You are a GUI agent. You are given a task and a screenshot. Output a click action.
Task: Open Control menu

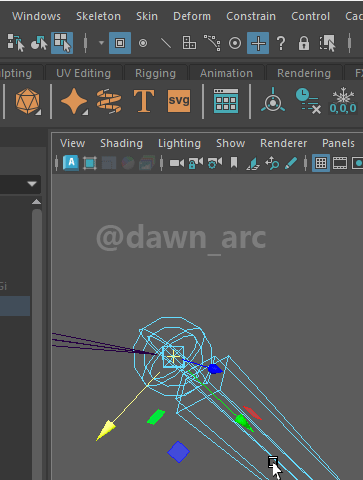(310, 16)
